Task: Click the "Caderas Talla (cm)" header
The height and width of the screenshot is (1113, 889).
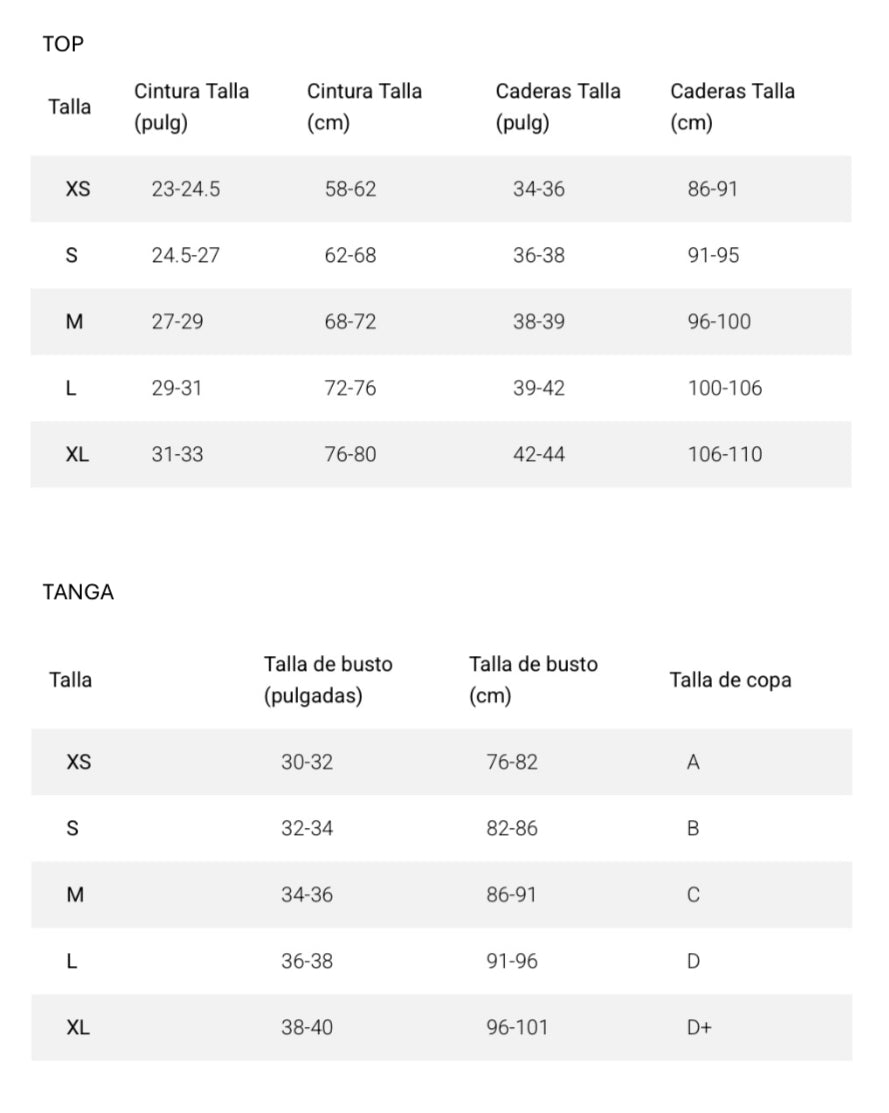Action: [732, 107]
